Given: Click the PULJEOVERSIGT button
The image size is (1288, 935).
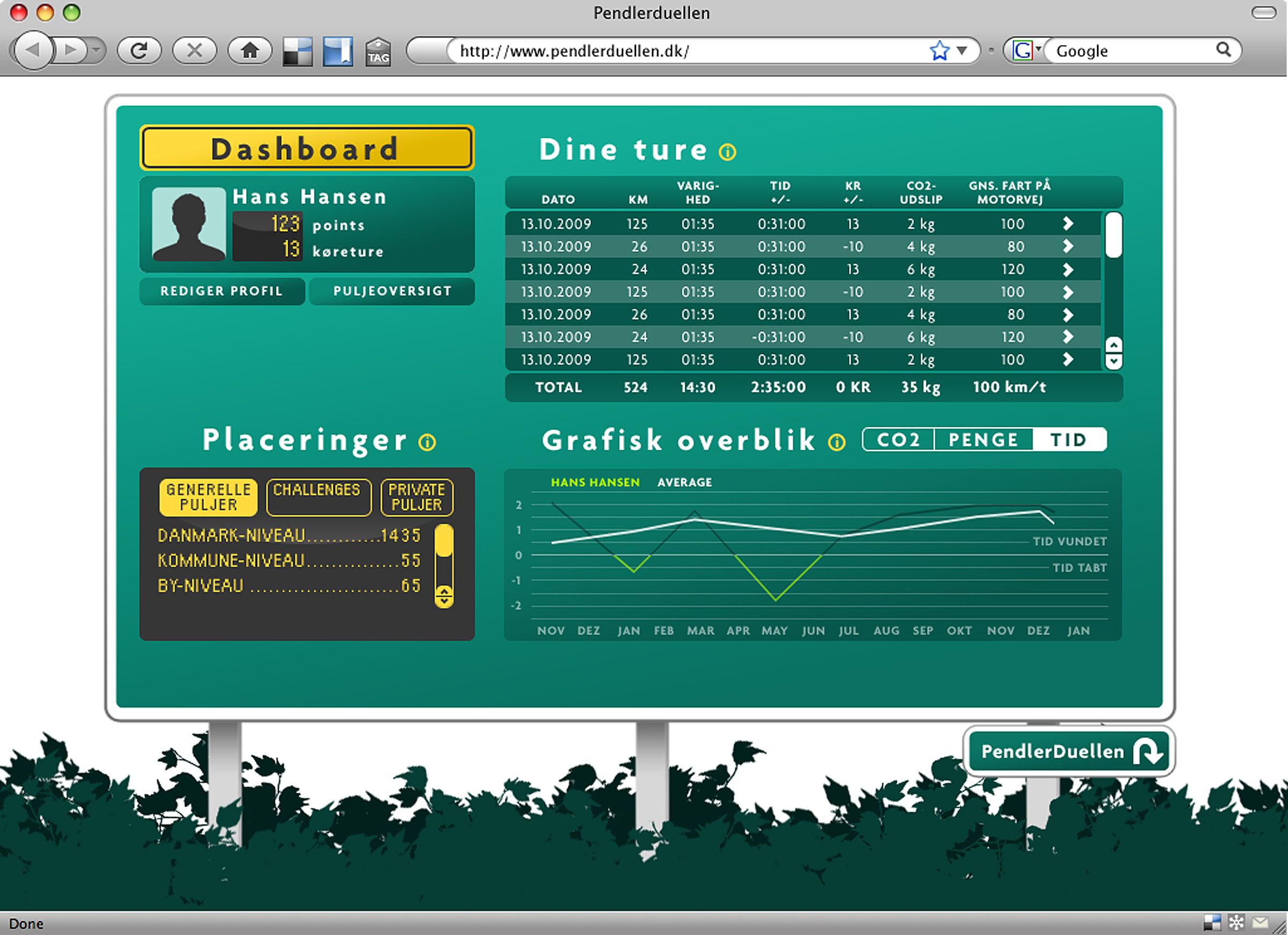Looking at the screenshot, I should coord(392,291).
